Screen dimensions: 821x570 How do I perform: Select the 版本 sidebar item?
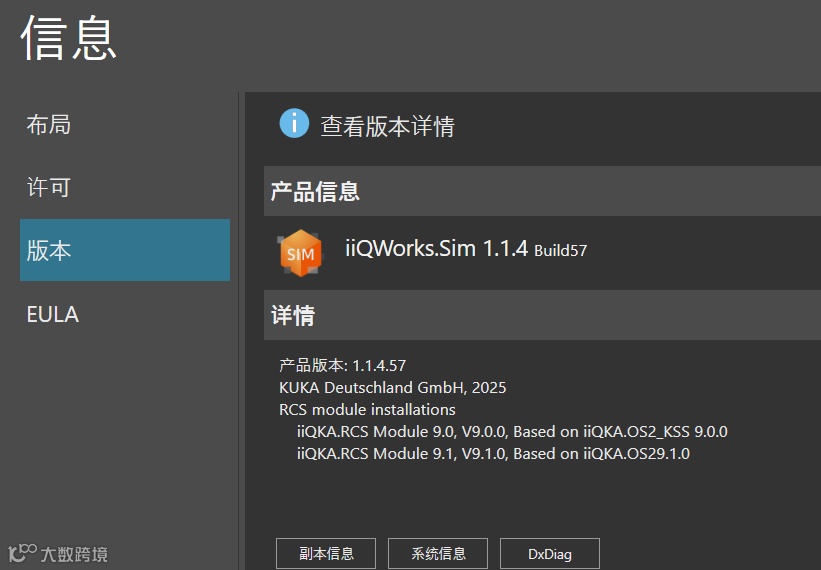tap(125, 250)
